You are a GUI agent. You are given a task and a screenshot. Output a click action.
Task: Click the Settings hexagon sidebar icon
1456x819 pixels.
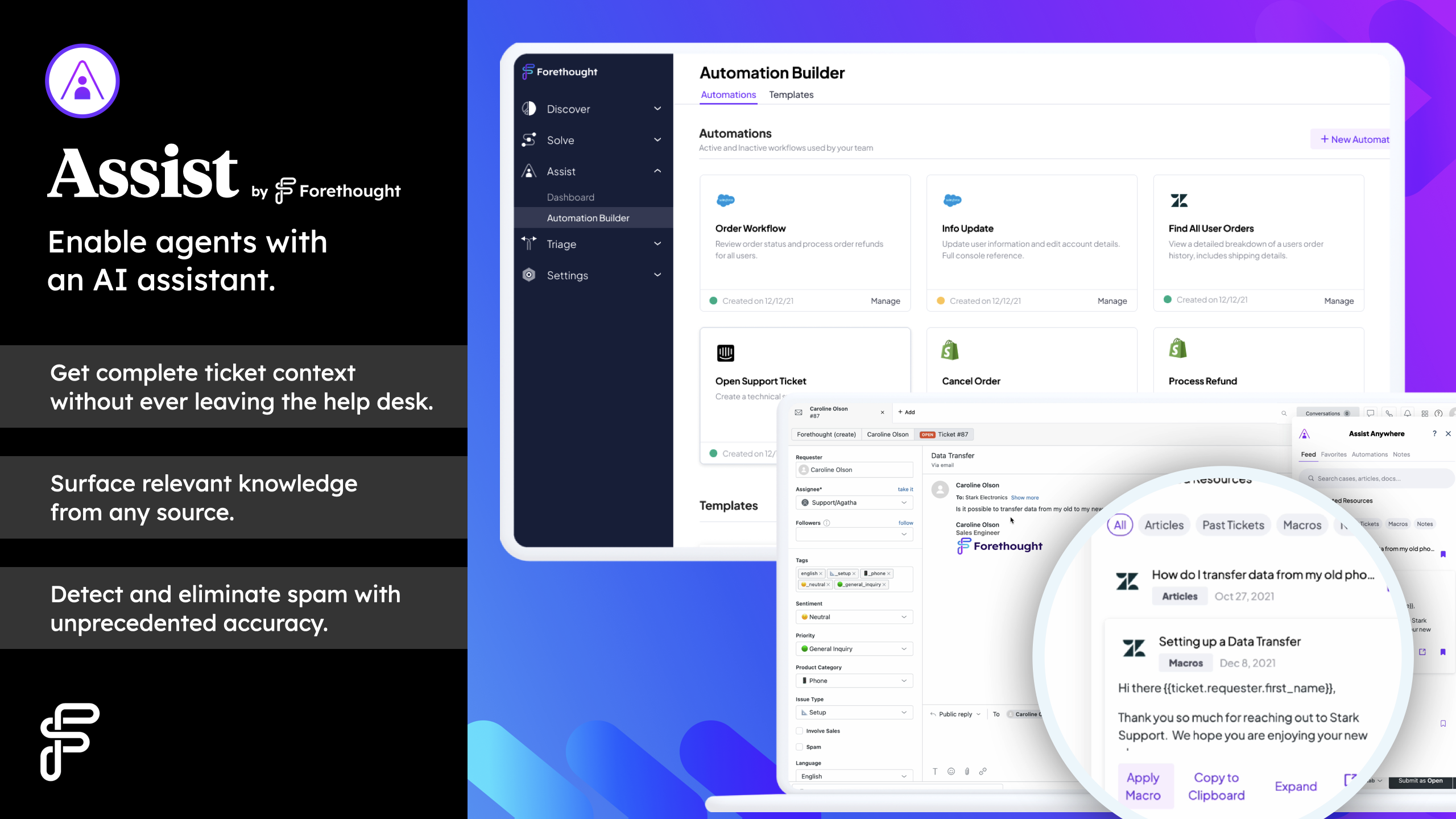(x=529, y=275)
